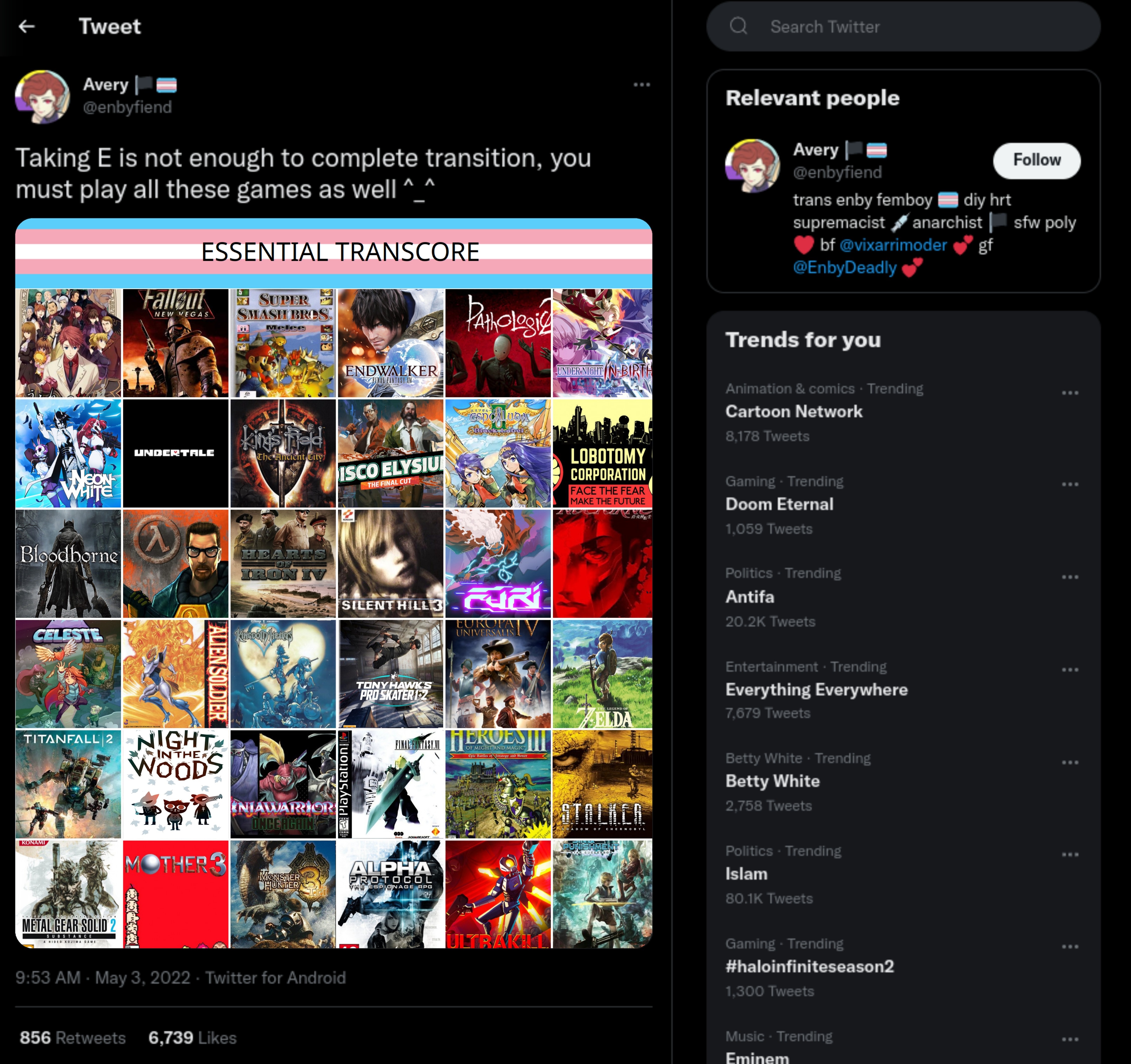Click the tweet timestamp 9:53 AM May 3, 2022

tap(103, 978)
